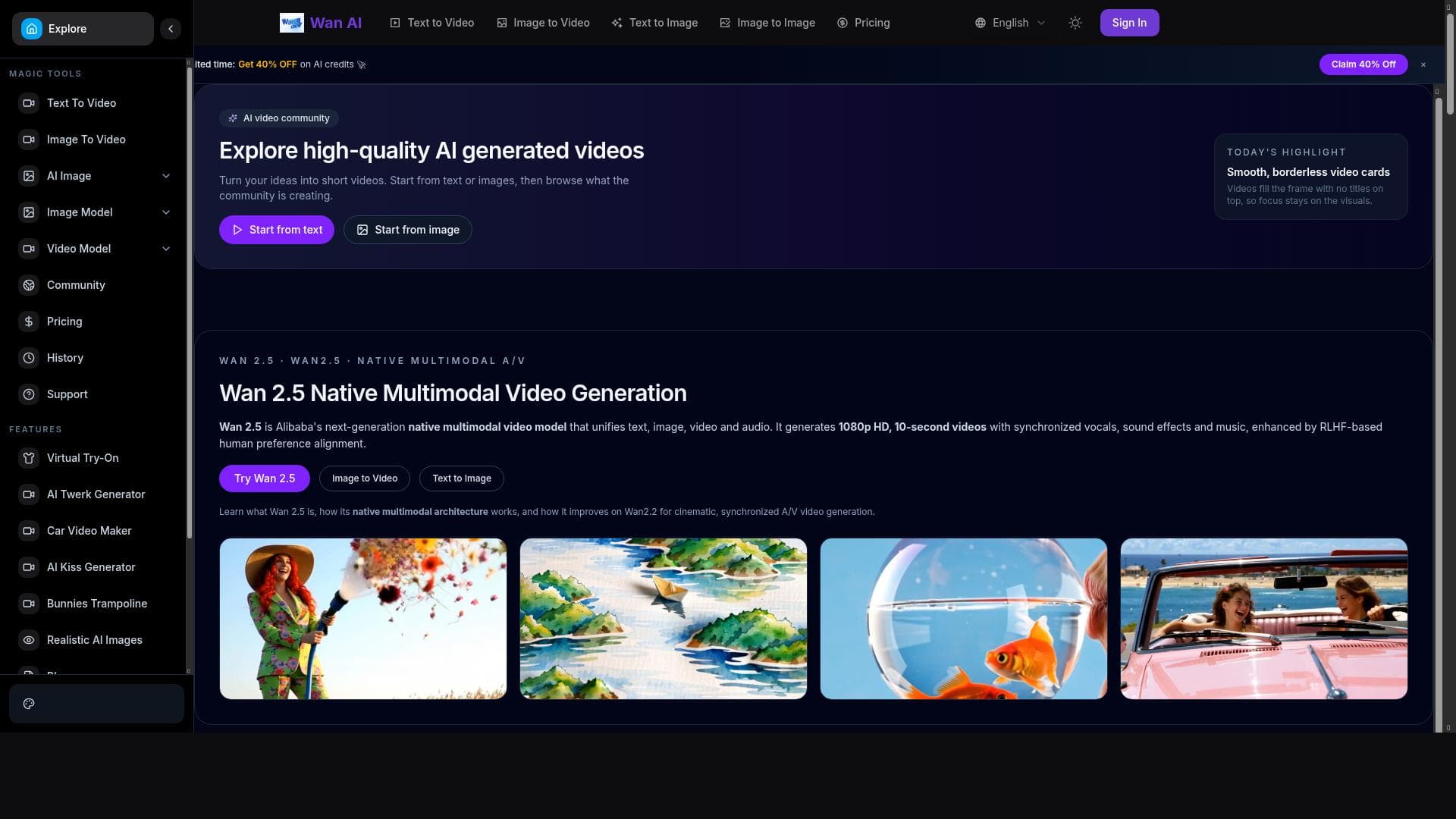Click the sidebar vertical scrollbar
1456x819 pixels.
[x=189, y=303]
